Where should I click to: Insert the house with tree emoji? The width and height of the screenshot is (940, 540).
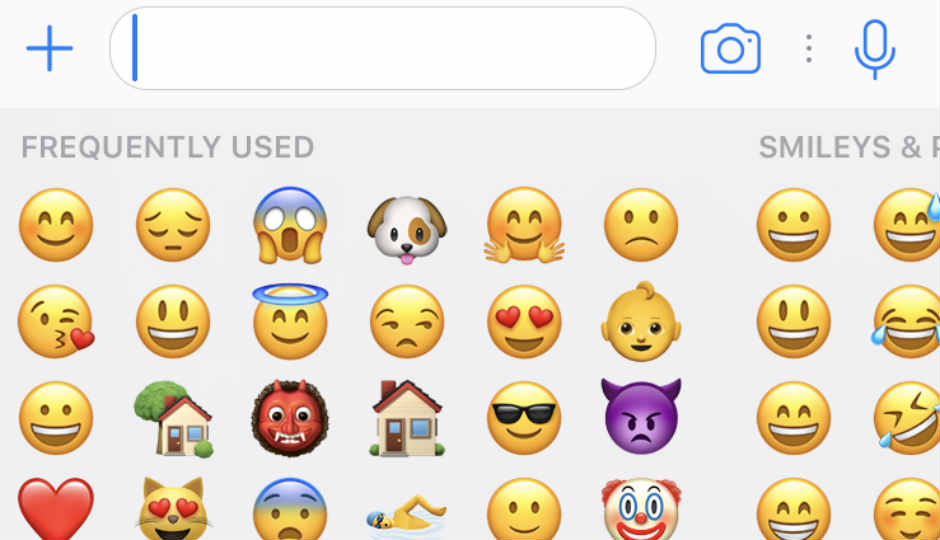pyautogui.click(x=173, y=418)
